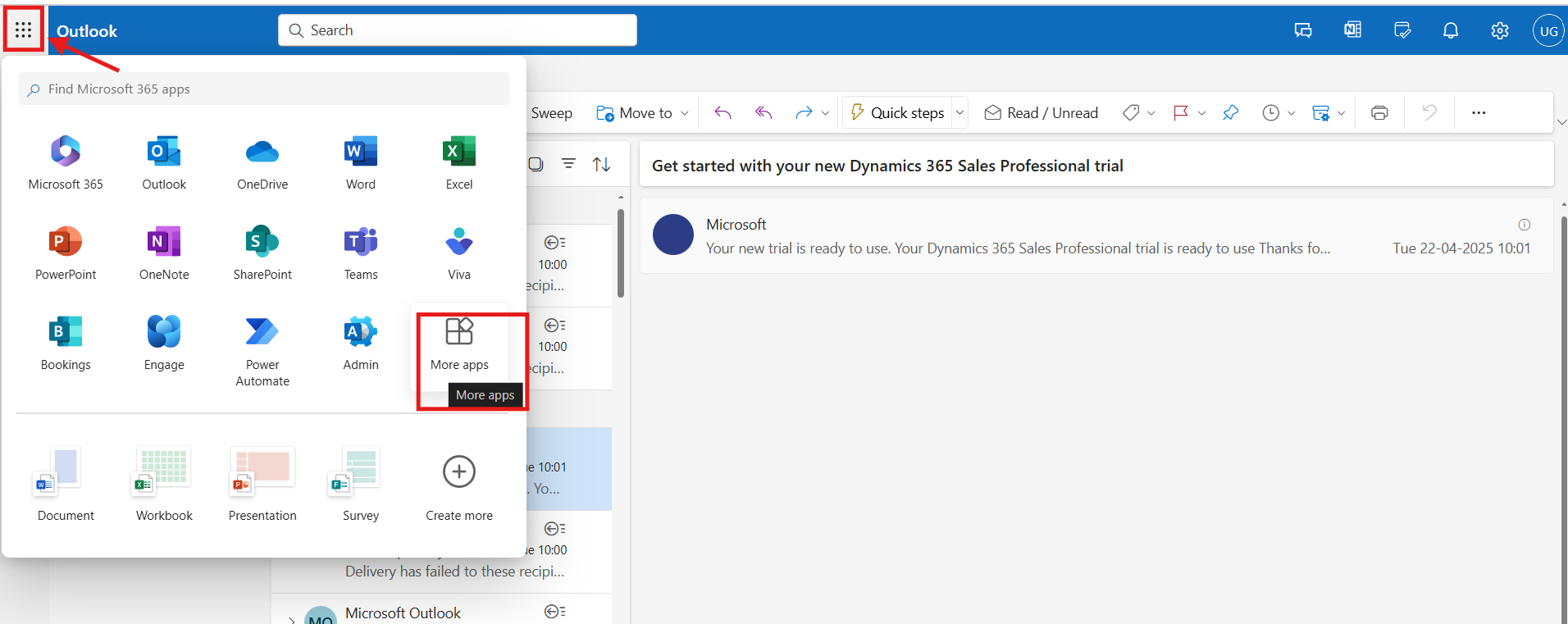1568x624 pixels.
Task: Toggle Read / Unread status
Action: tap(1041, 113)
